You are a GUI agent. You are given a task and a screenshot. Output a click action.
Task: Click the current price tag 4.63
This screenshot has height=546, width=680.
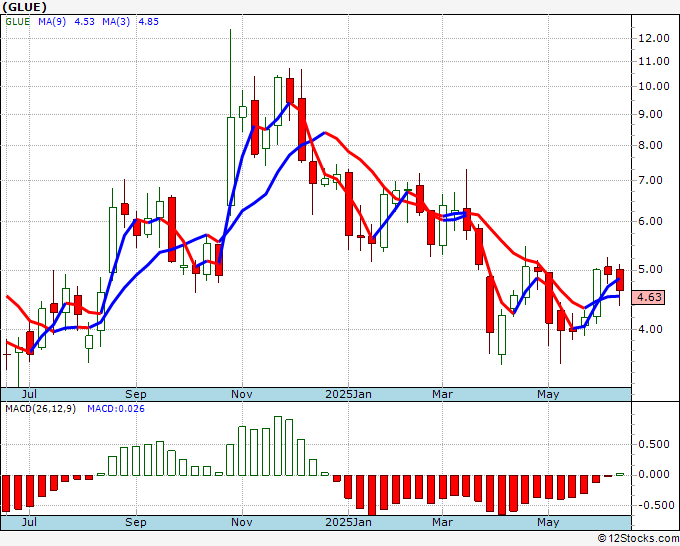point(648,298)
